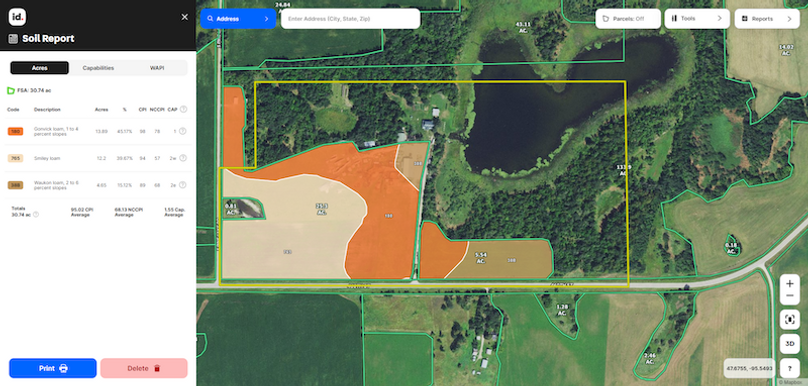This screenshot has width=808, height=386.
Task: Click the Description column header
Action: pyautogui.click(x=47, y=109)
